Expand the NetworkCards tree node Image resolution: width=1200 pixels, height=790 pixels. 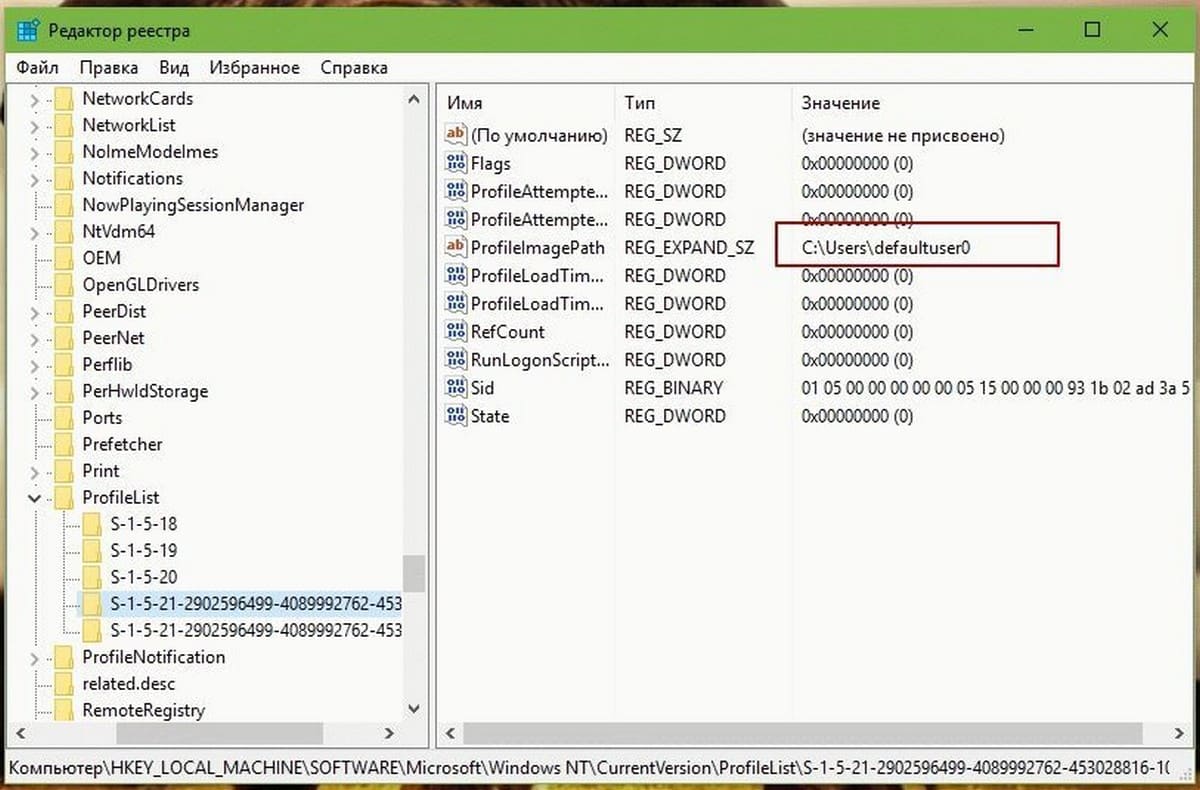(36, 99)
